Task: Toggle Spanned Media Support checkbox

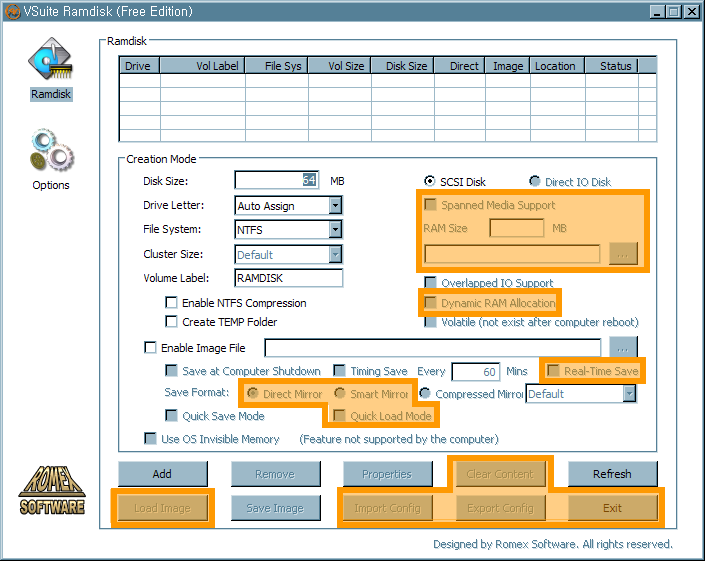Action: click(x=430, y=205)
